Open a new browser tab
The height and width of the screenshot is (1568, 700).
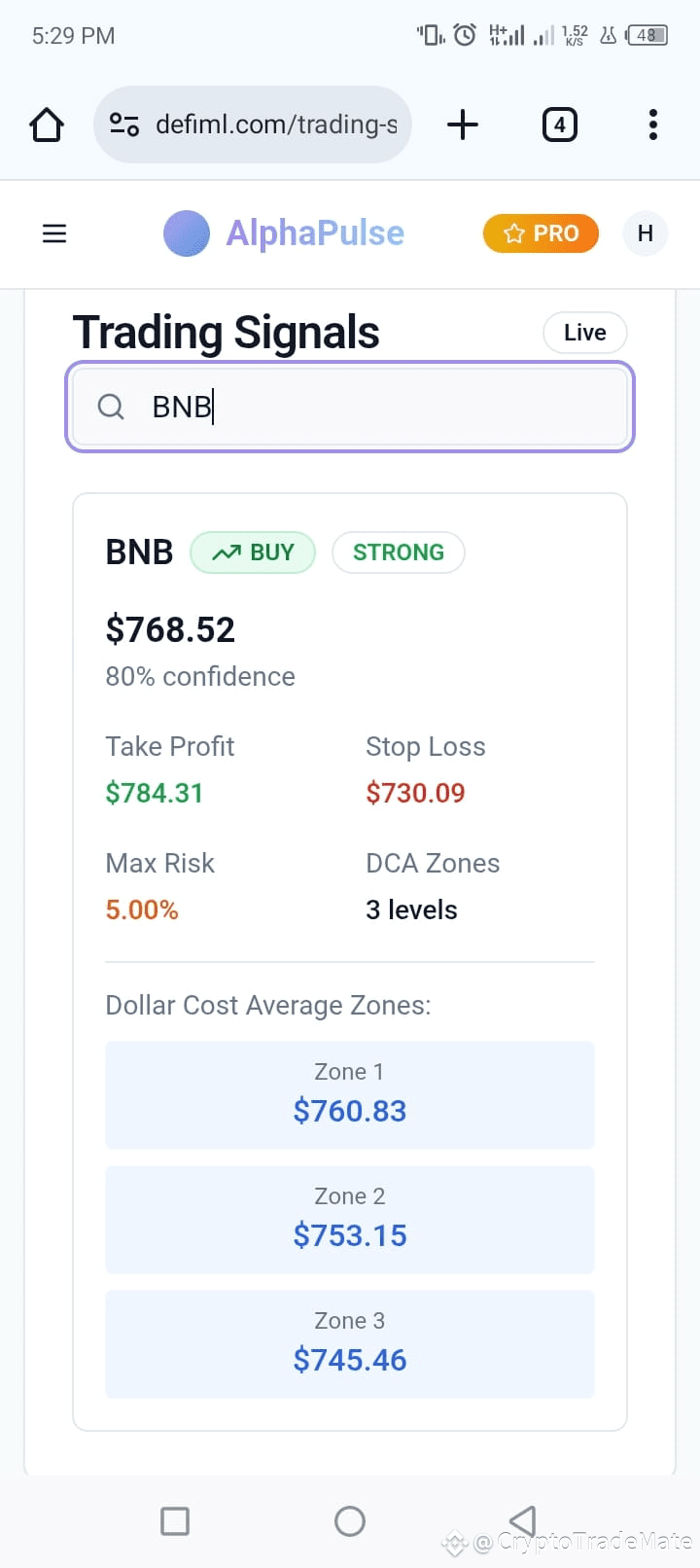coord(463,125)
